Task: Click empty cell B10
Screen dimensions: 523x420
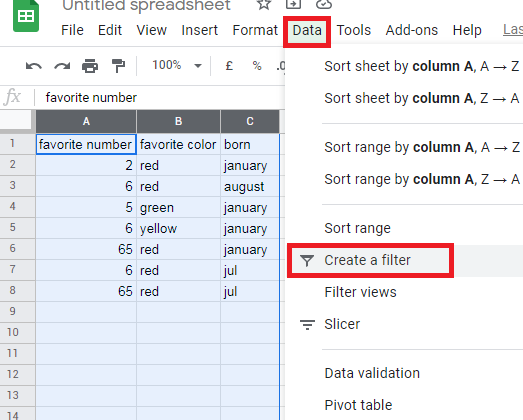Action: (178, 333)
